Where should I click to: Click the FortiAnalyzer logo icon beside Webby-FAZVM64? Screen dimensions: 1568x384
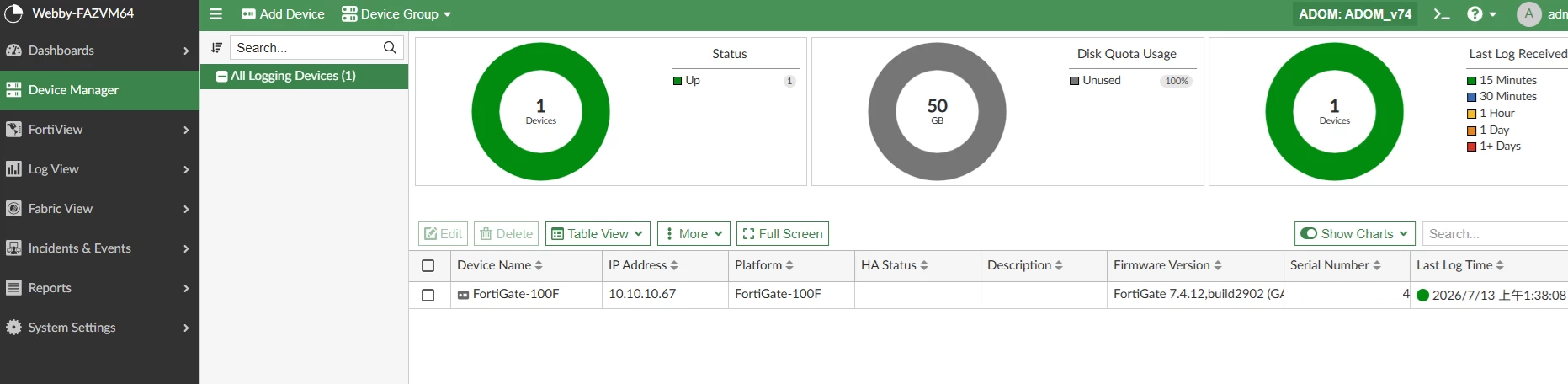(13, 13)
